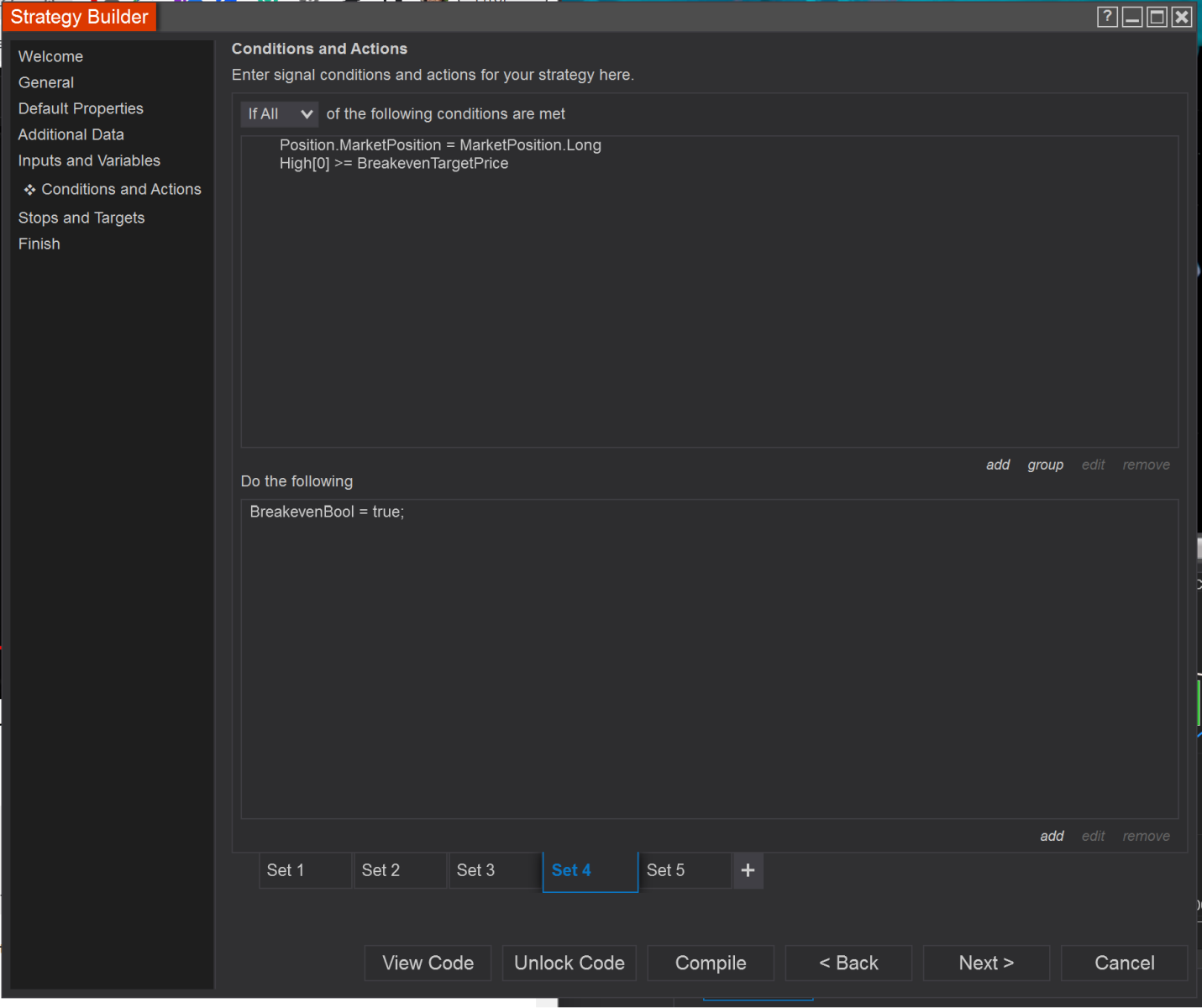Click 'group' link under conditions list

click(x=1046, y=465)
